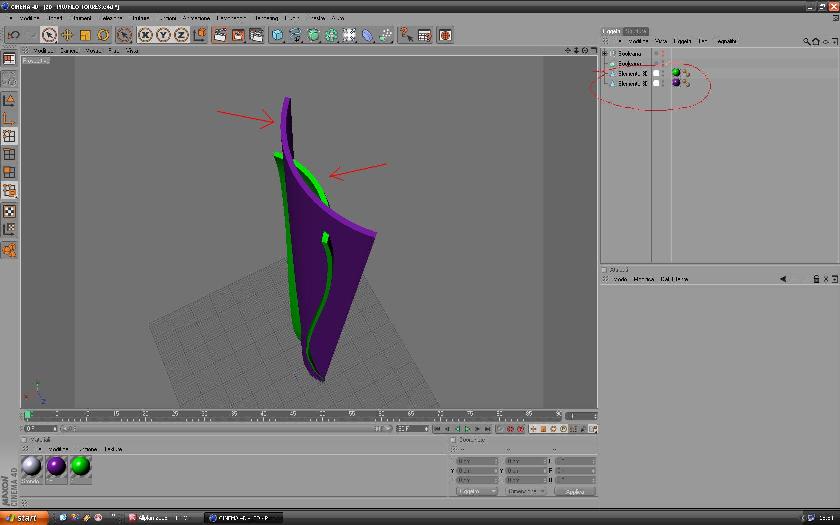
Task: Open the white scene and light objects palette
Action: coord(349,35)
